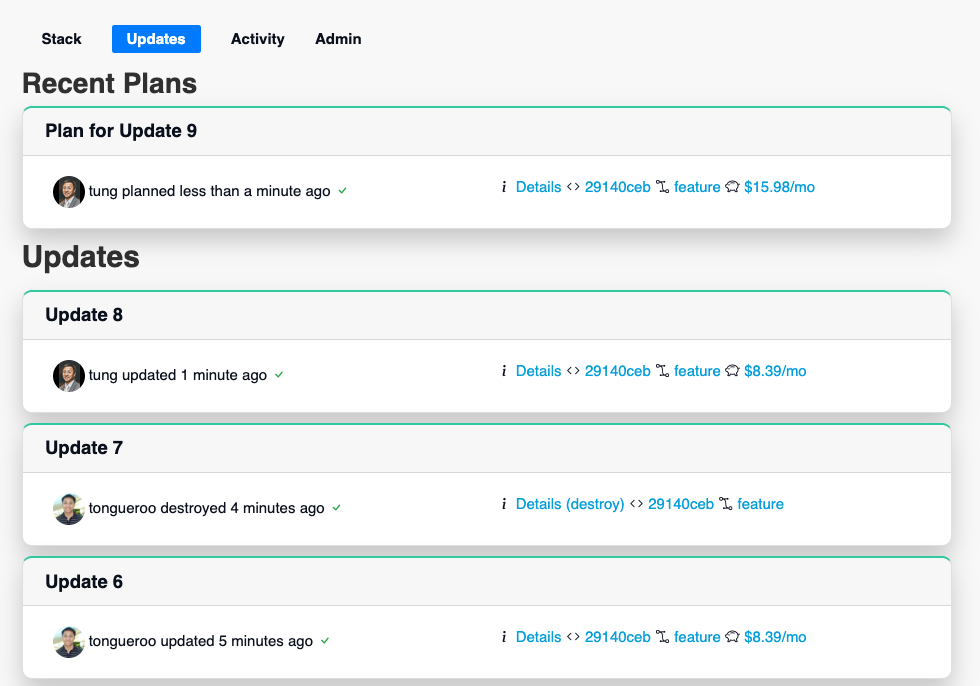Click the $8.39/mo cost link in Update 8
Viewport: 980px width, 686px height.
[x=775, y=370]
